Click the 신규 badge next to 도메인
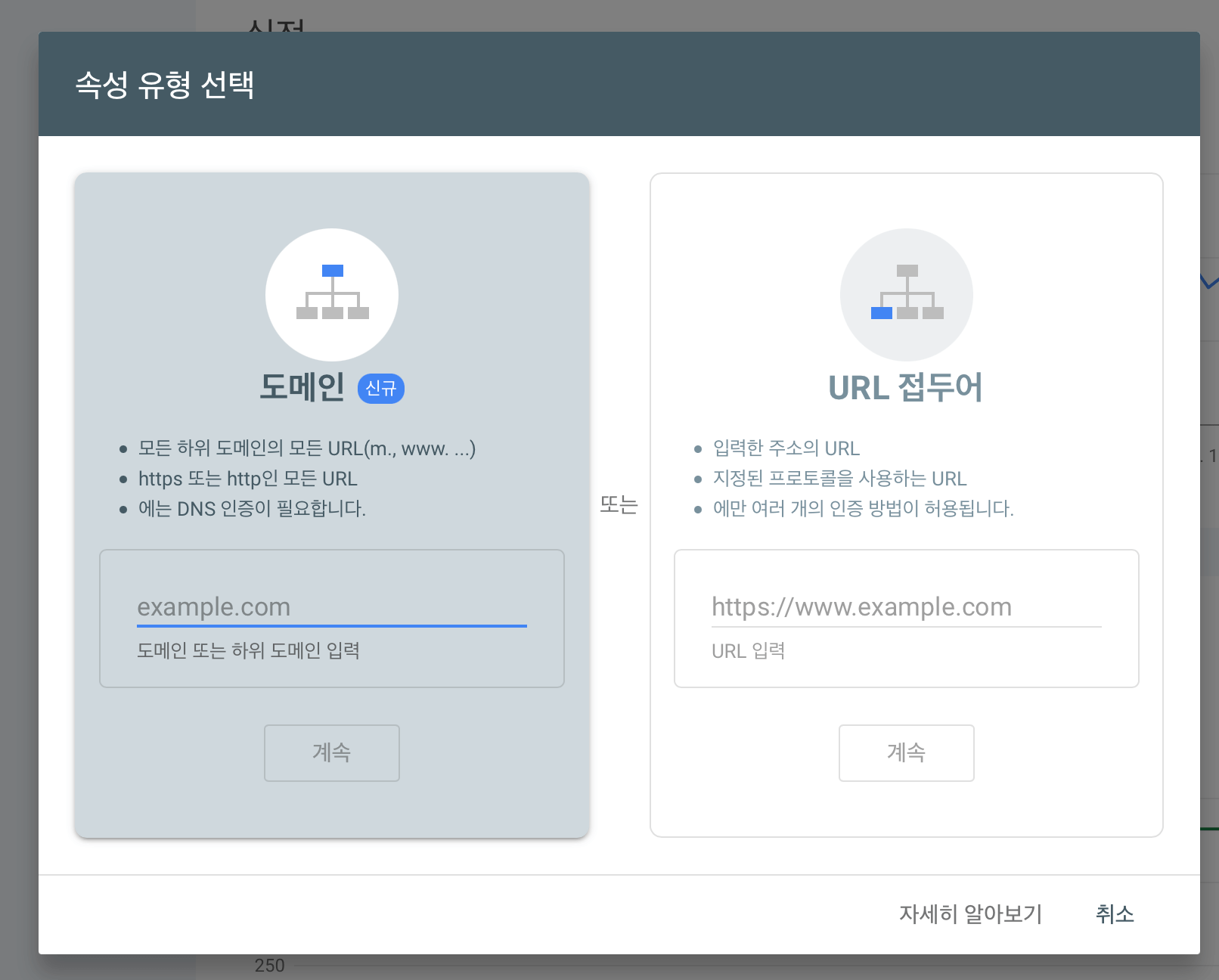 click(381, 388)
